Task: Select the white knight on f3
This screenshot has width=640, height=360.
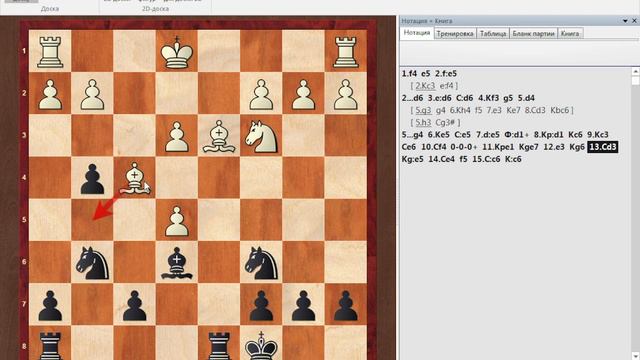Action: (x=261, y=137)
